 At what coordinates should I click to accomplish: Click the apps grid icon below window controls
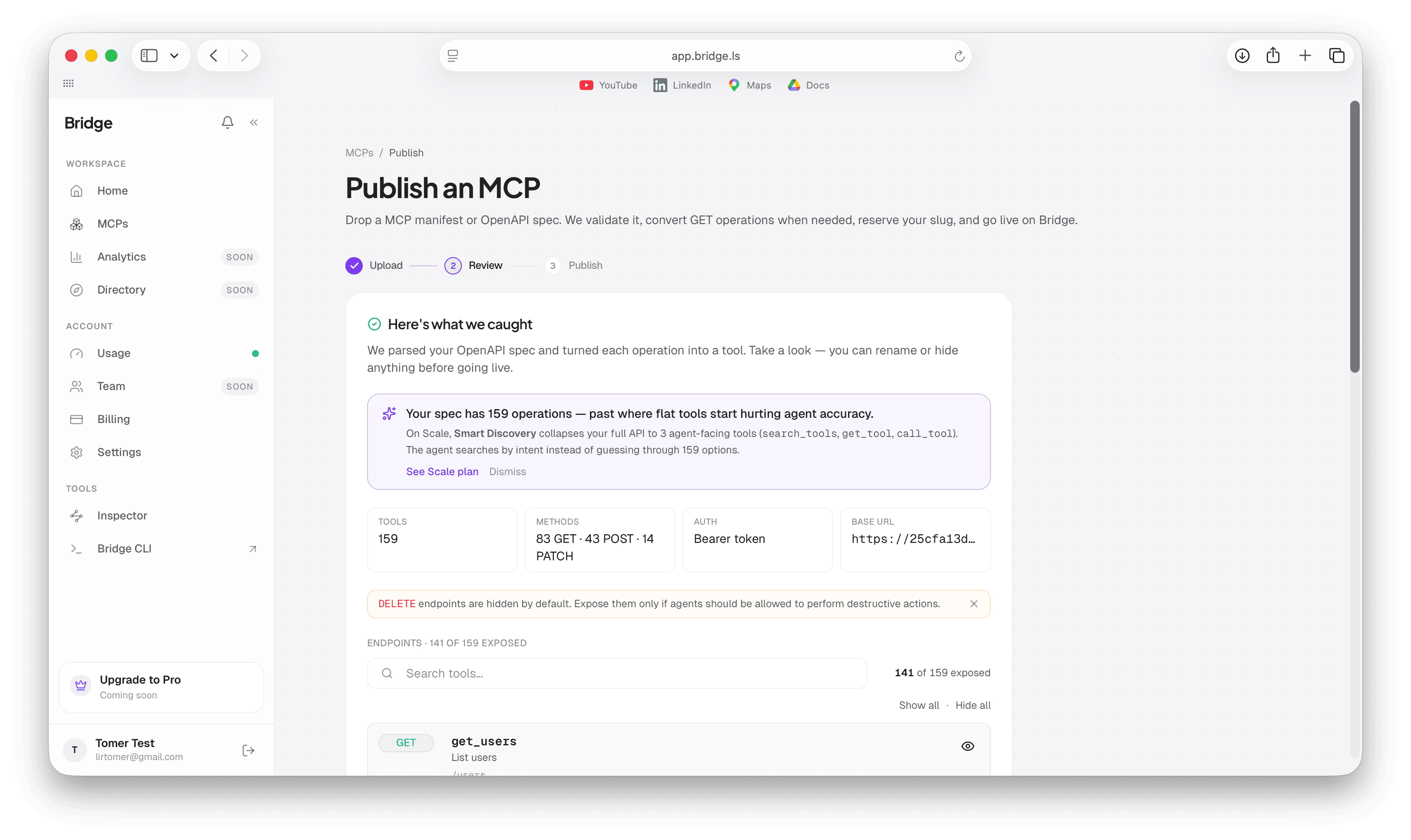point(69,83)
